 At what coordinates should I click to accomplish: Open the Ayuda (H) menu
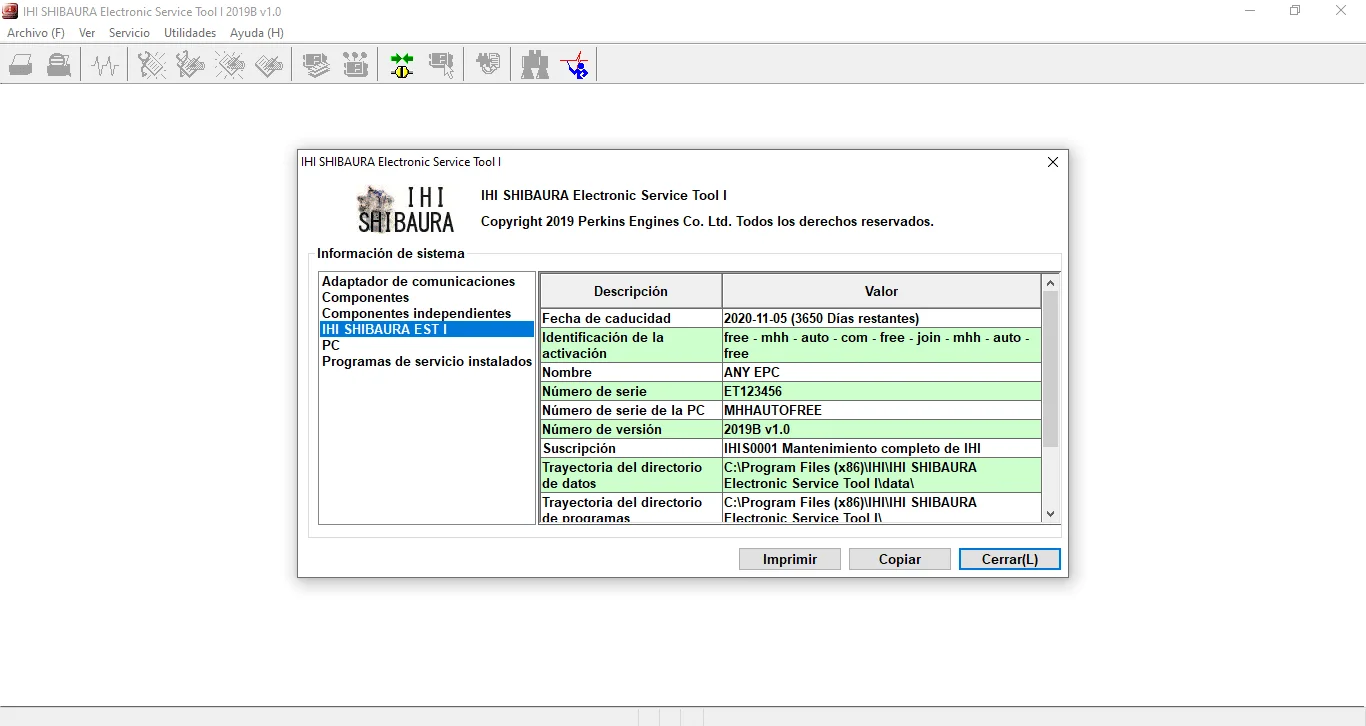click(x=257, y=33)
